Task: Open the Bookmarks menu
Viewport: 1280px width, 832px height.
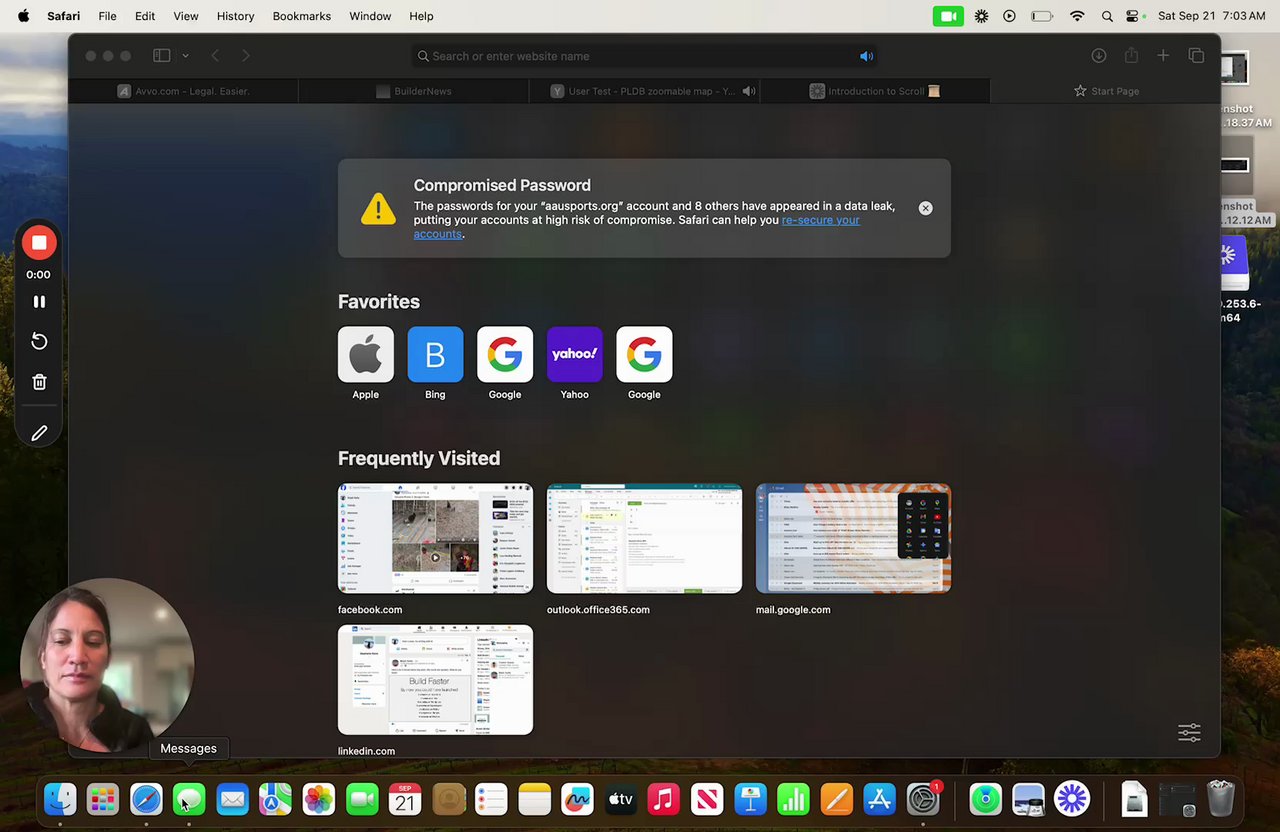Action: pyautogui.click(x=302, y=16)
